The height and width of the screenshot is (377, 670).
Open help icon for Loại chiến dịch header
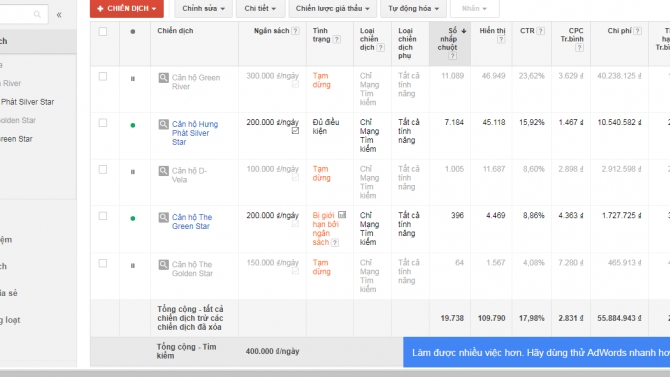380,47
